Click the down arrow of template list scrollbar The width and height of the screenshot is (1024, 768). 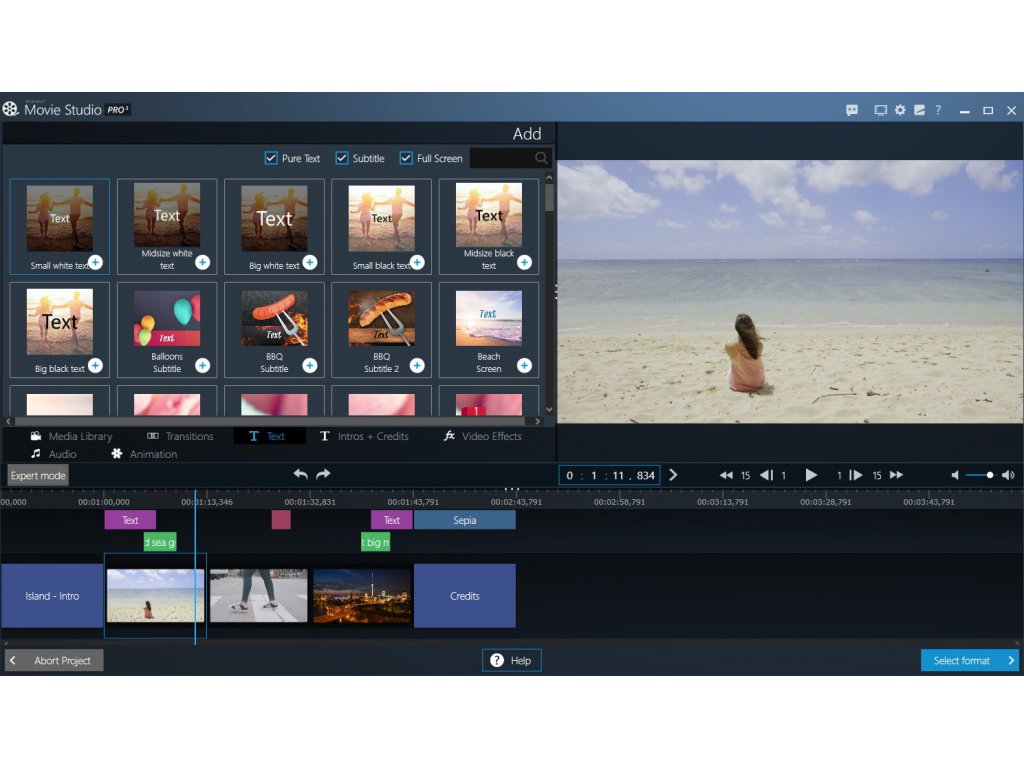pyautogui.click(x=549, y=409)
